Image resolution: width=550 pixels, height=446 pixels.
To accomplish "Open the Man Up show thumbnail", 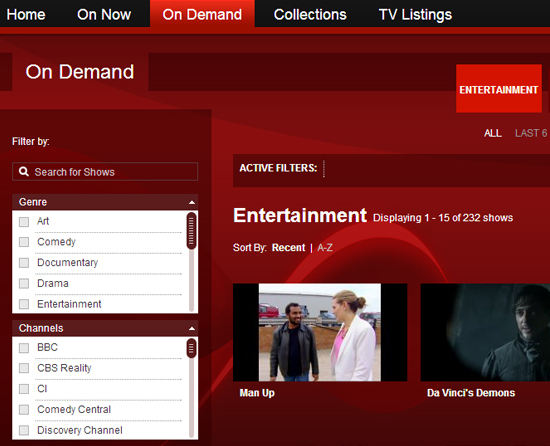I will (320, 332).
